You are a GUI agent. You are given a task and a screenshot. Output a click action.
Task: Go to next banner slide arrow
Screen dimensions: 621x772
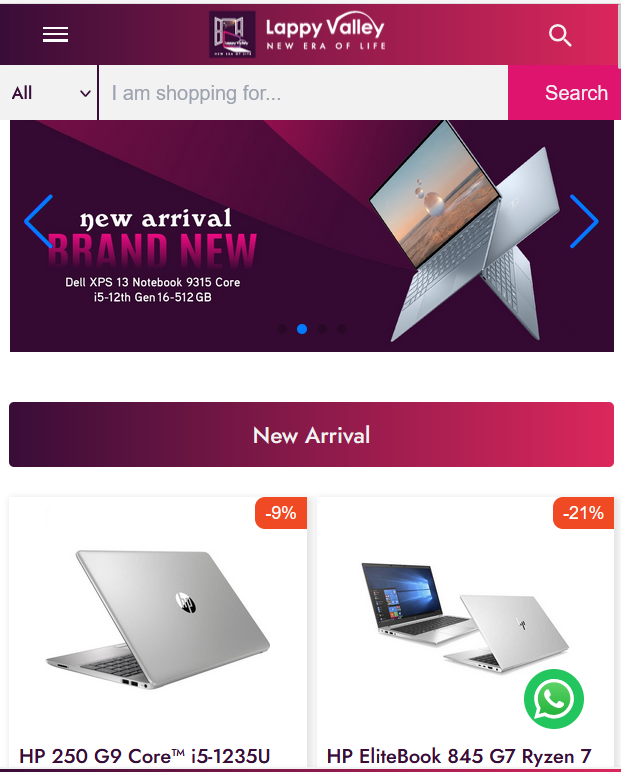(x=584, y=221)
